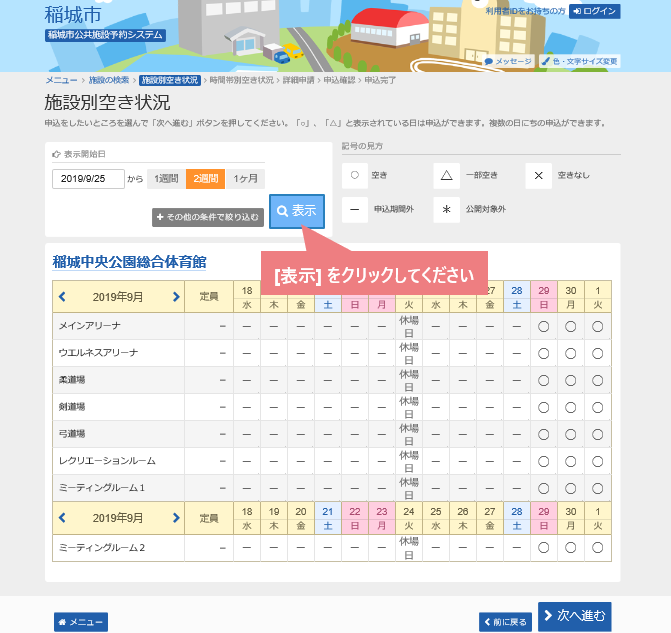The height and width of the screenshot is (633, 671).
Task: Click the 次へ進む next button
Action: tap(575, 616)
